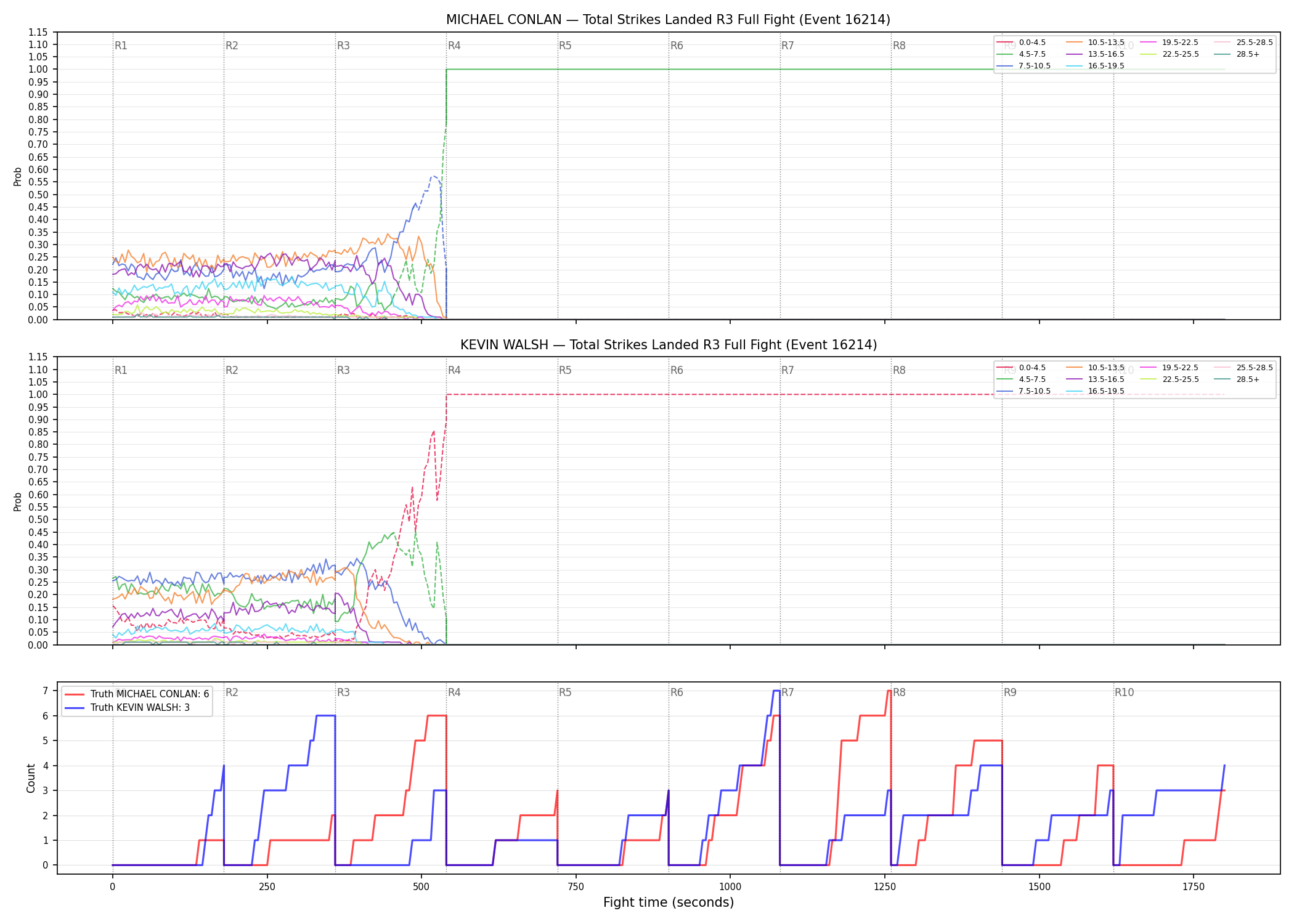The height and width of the screenshot is (924, 1294).
Task: Select '13.5-16.5' in the Conlan chart legend
Action: point(1106,54)
